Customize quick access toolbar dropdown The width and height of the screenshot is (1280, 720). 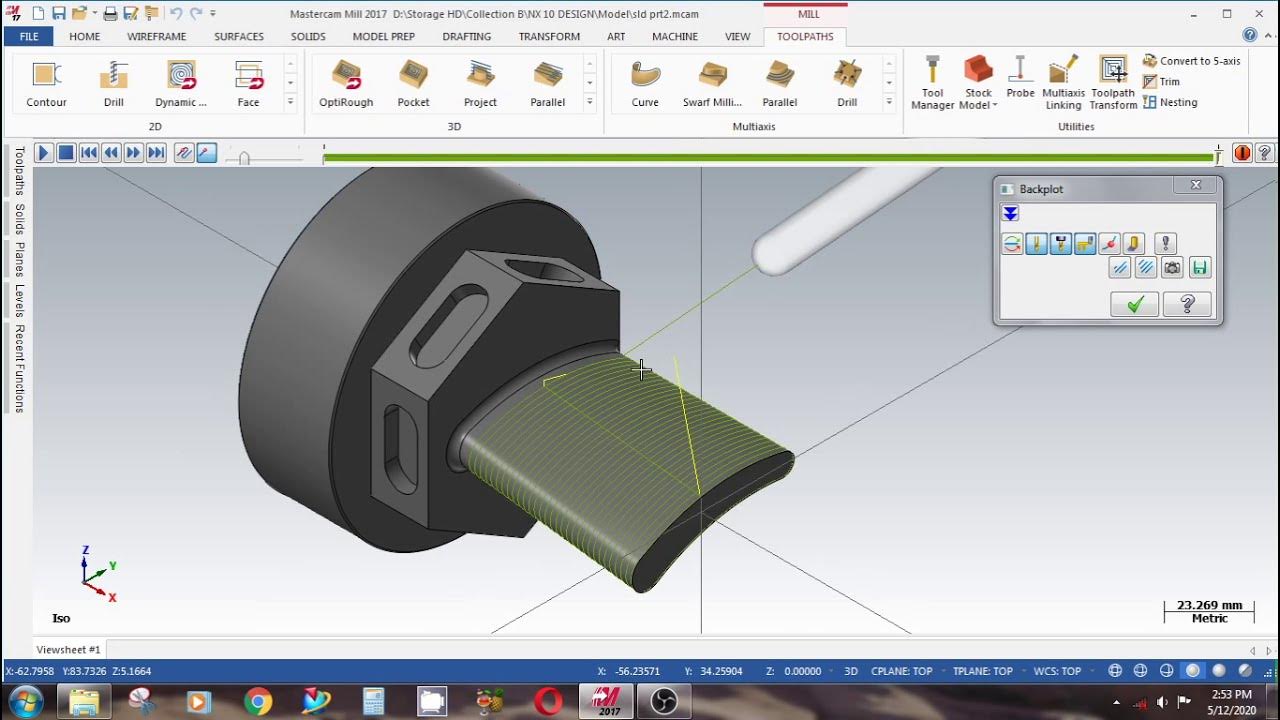(213, 14)
